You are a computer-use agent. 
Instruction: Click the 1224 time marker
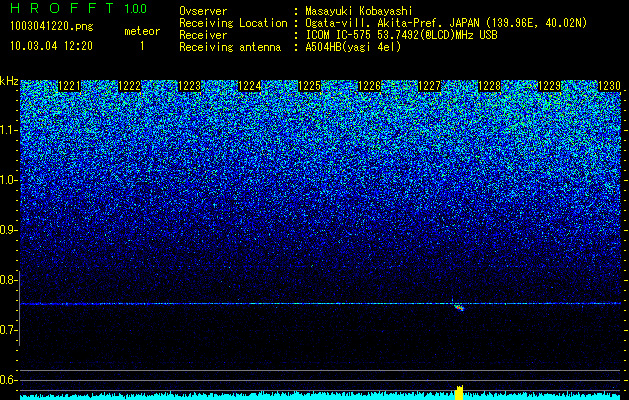[250, 86]
